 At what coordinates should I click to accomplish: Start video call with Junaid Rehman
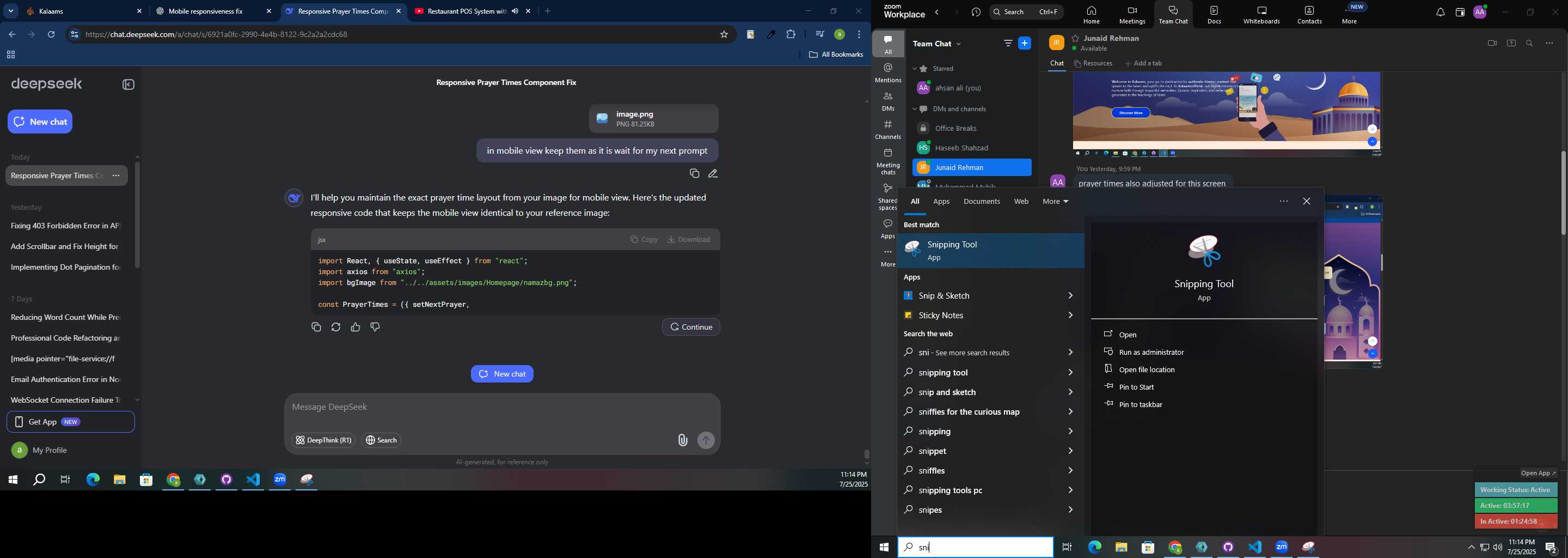point(1492,43)
